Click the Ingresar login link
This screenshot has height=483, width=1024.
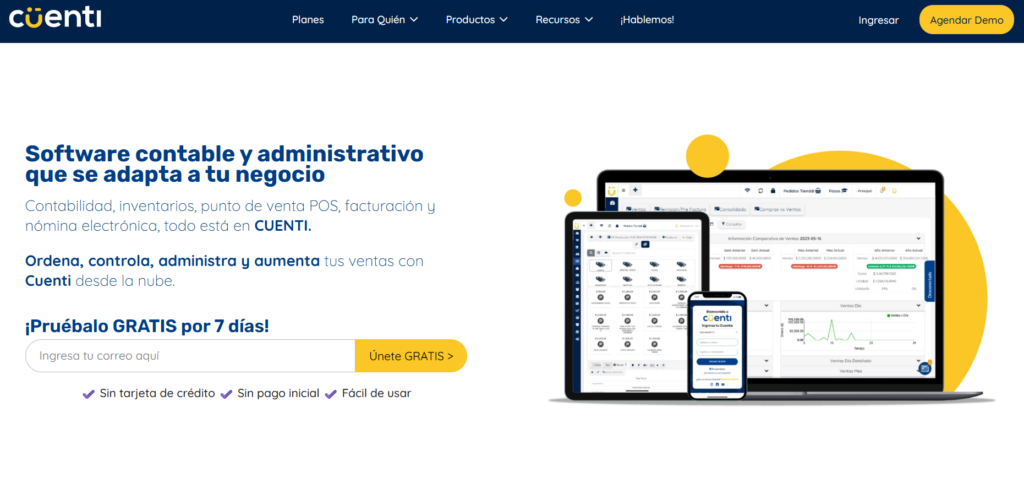tap(878, 20)
